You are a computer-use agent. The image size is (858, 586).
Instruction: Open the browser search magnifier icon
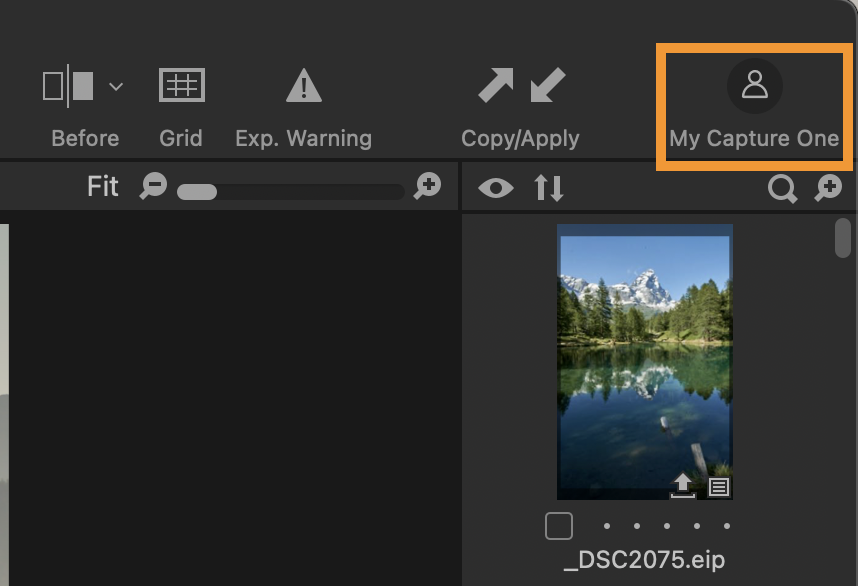(782, 189)
